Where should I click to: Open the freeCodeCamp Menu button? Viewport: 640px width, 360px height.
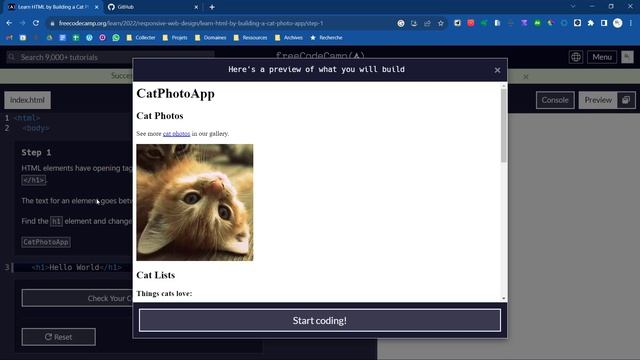pyautogui.click(x=602, y=57)
